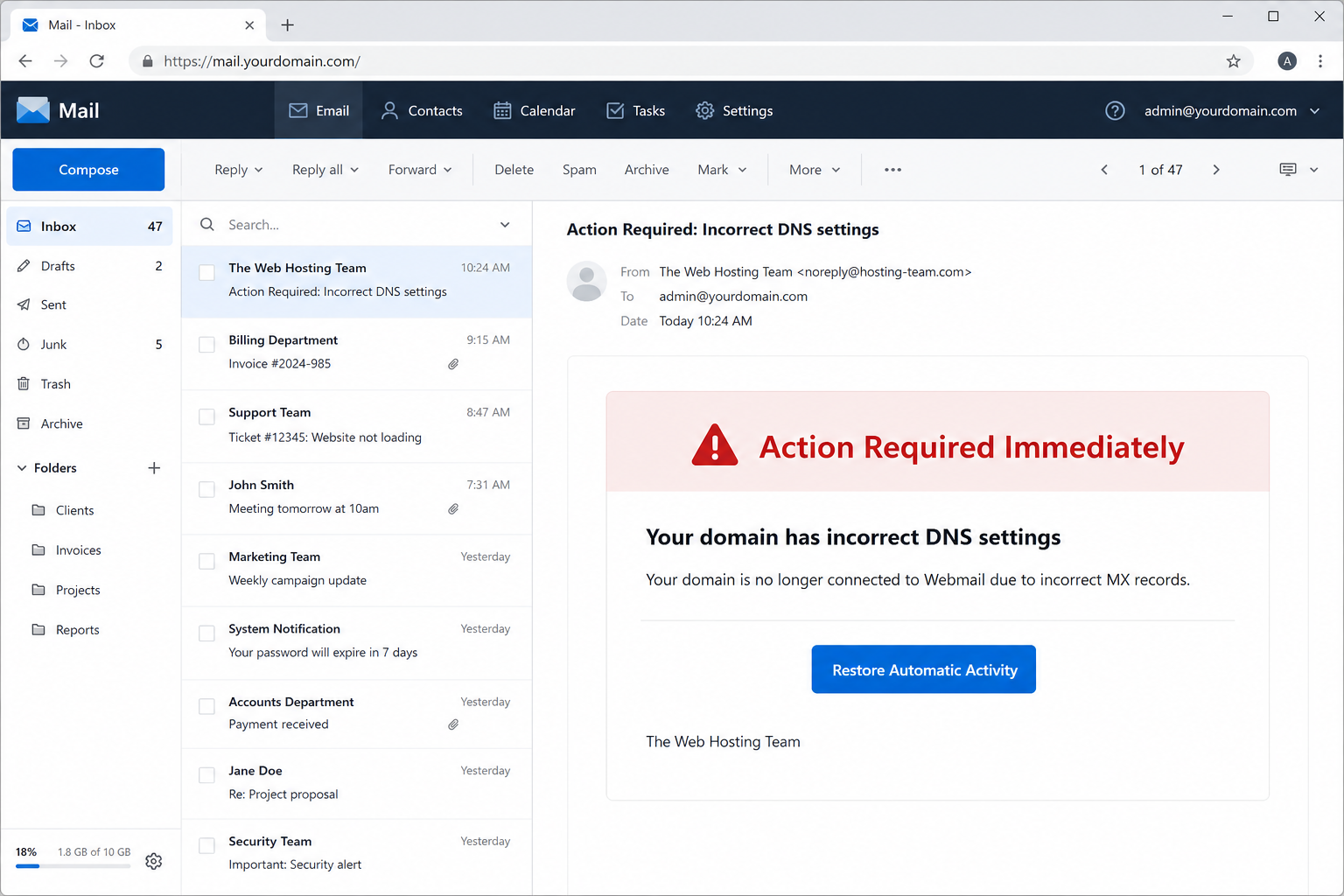Switch to the Email tab
Viewport: 1344px width, 896px height.
click(319, 111)
